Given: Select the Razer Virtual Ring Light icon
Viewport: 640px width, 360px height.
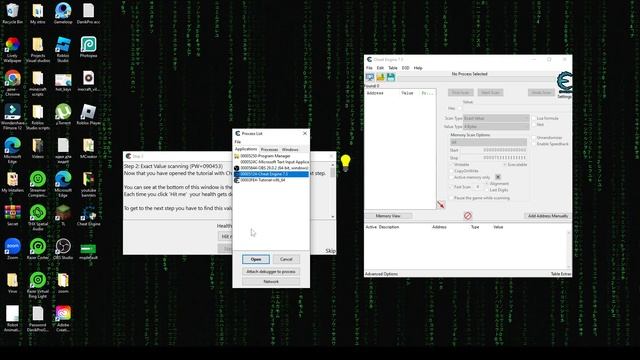Looking at the screenshot, I should (38, 286).
